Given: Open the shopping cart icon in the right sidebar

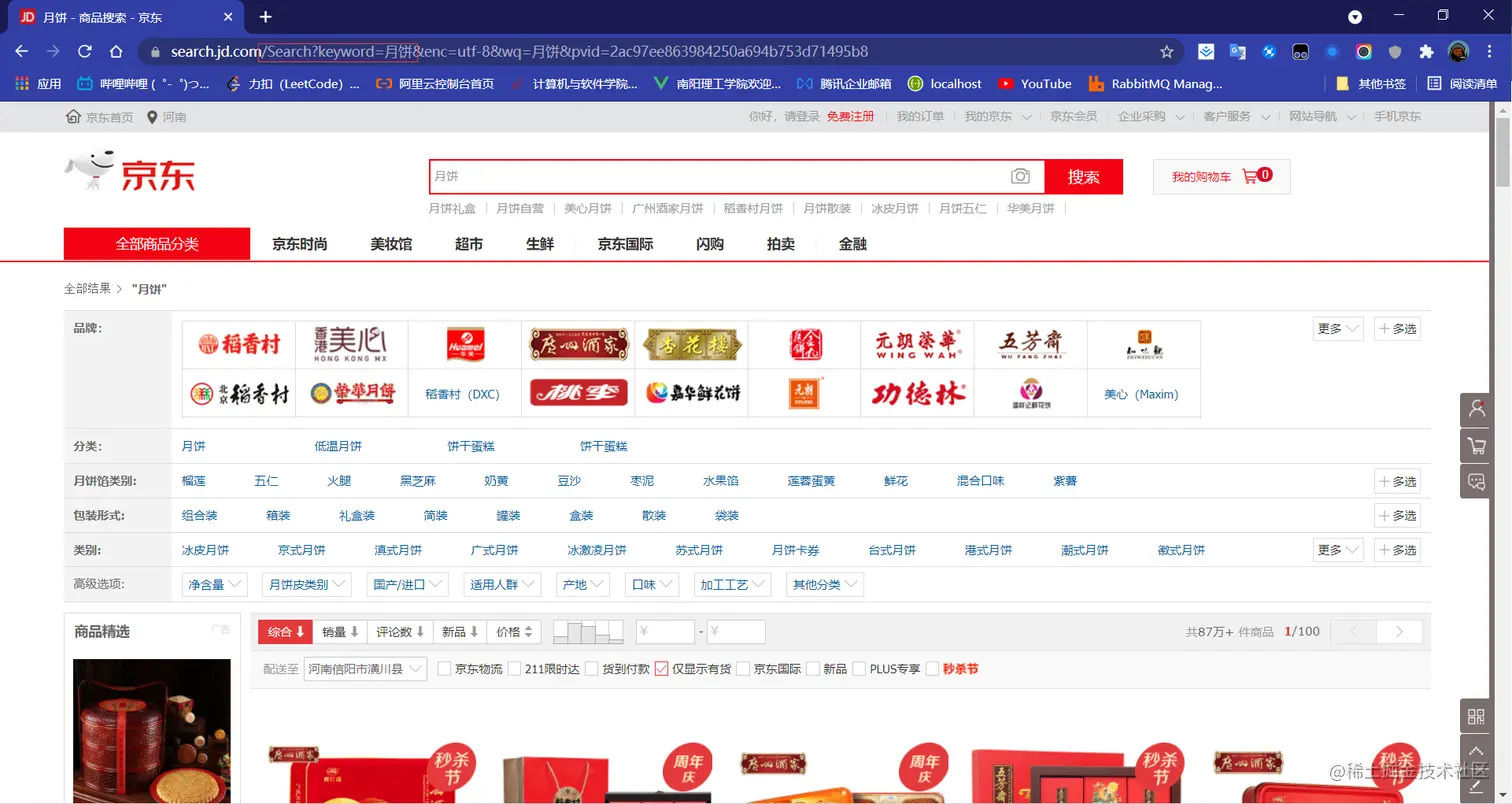Looking at the screenshot, I should tap(1476, 445).
